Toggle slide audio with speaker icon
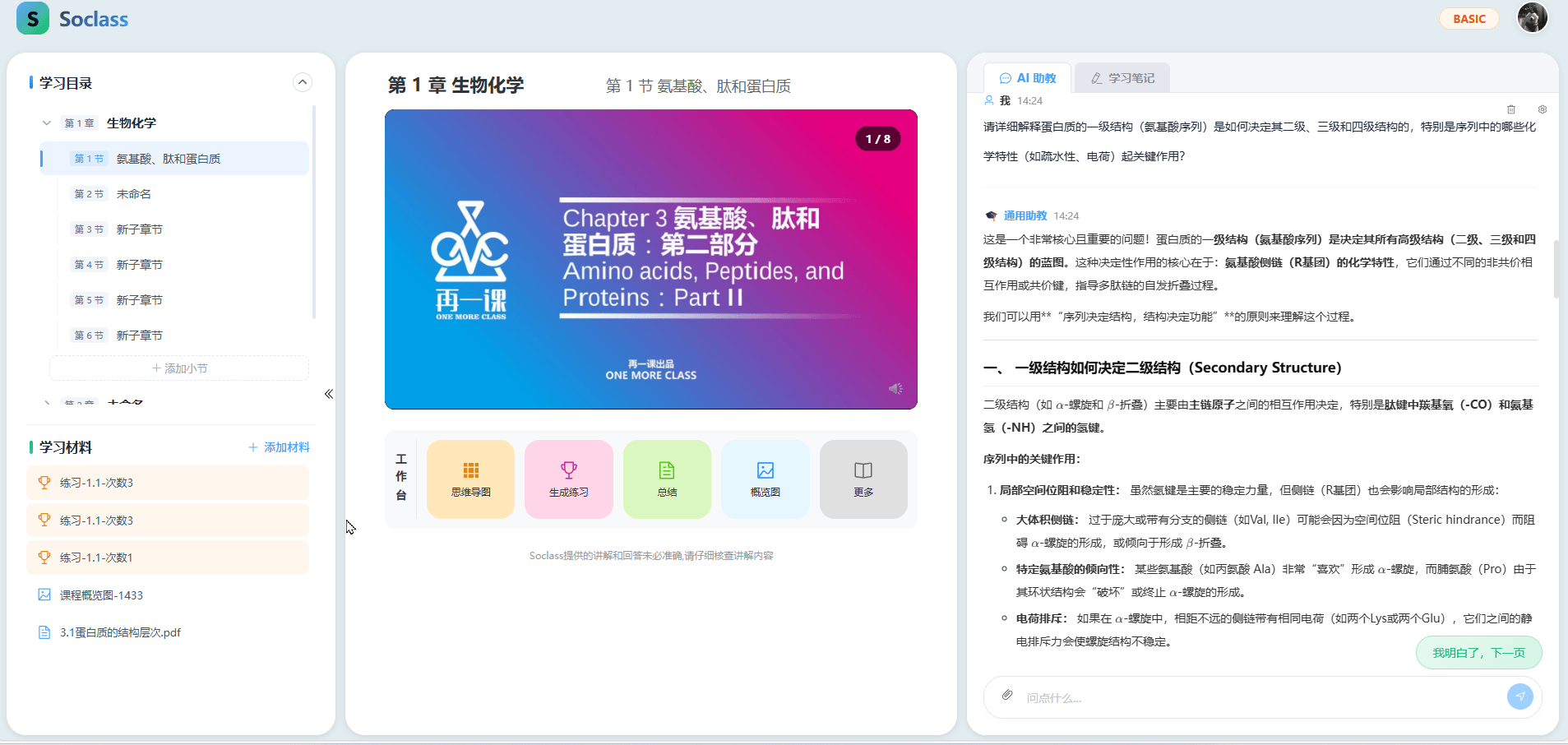The width and height of the screenshot is (1568, 745). pyautogui.click(x=895, y=389)
